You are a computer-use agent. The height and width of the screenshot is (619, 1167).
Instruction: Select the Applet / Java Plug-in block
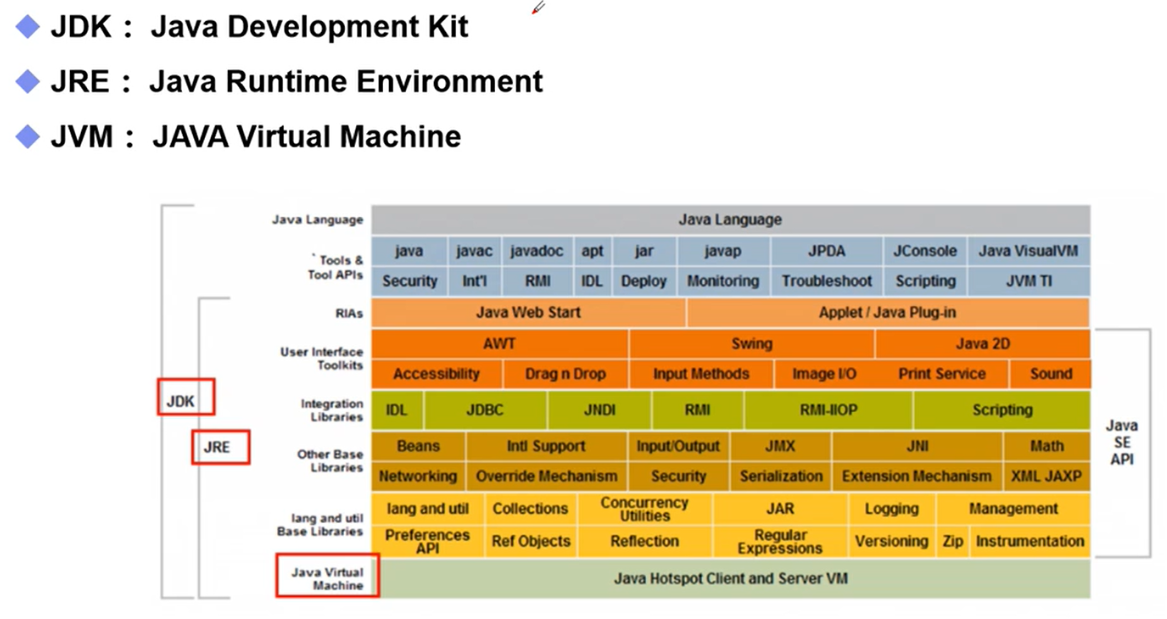pos(888,312)
